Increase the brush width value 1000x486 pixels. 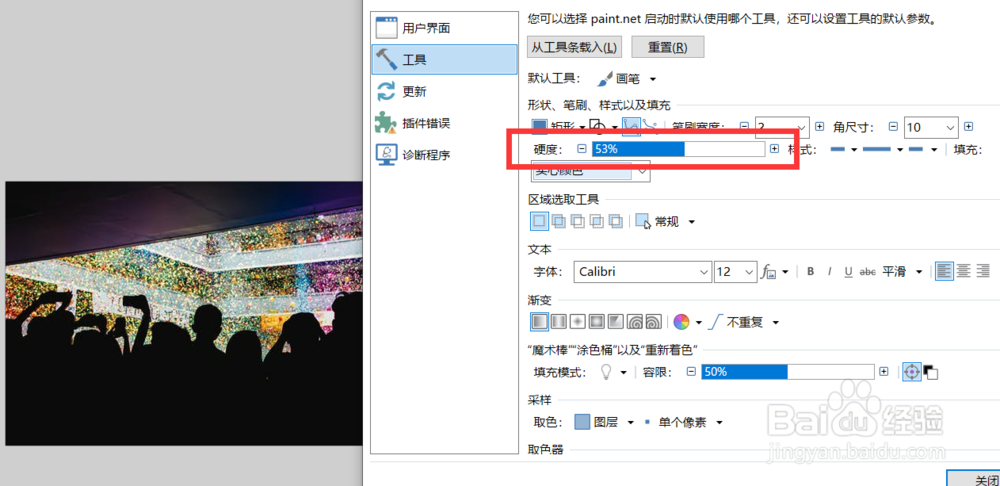820,127
